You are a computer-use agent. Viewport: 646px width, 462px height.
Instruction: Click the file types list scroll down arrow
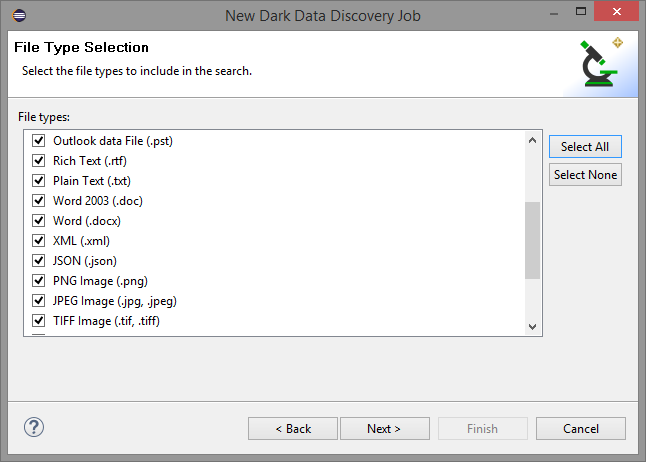tap(532, 326)
